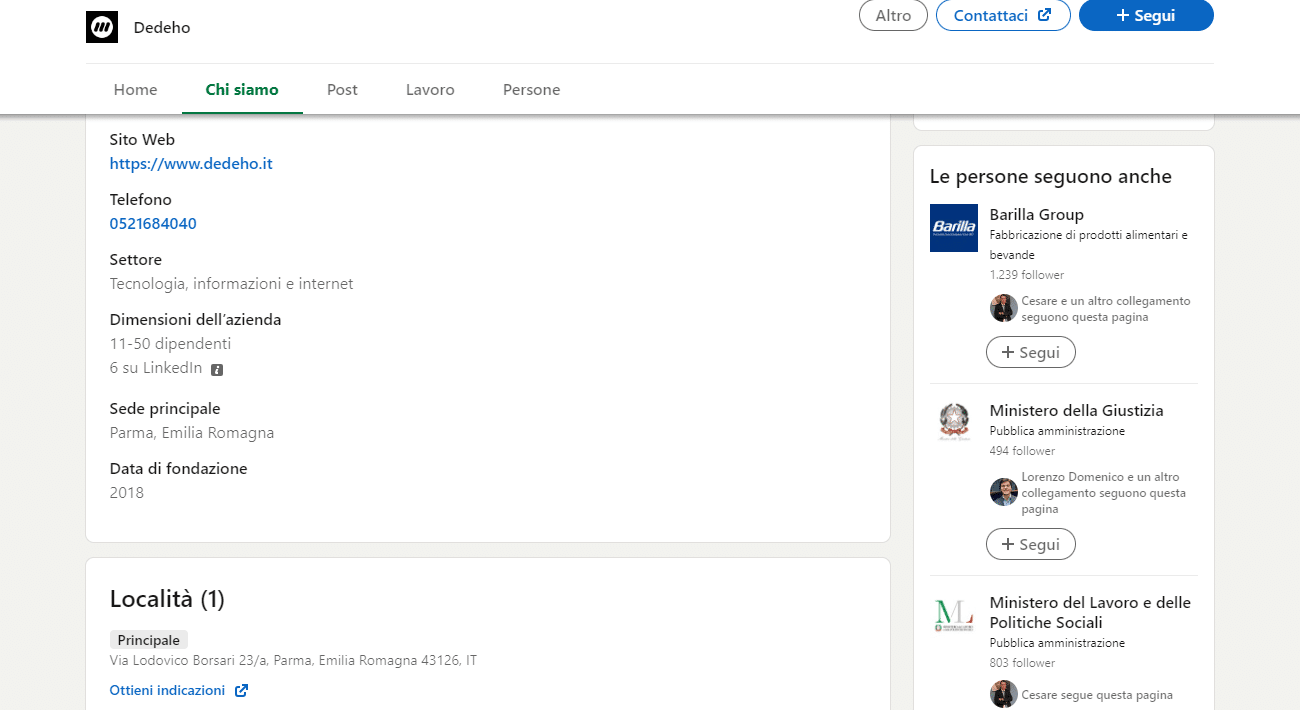The image size is (1300, 710).
Task: Click the Ottieni indicazioni link
Action: click(x=167, y=690)
